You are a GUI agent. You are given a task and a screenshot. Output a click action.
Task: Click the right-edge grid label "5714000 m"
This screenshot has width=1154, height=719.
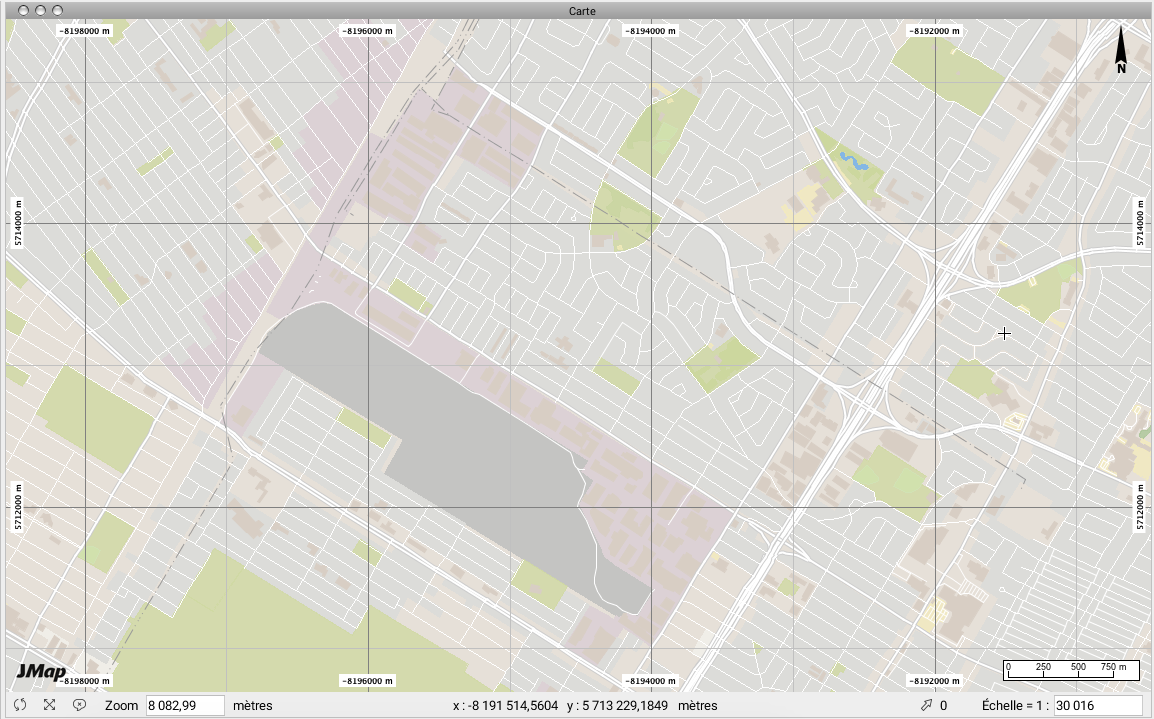1140,223
